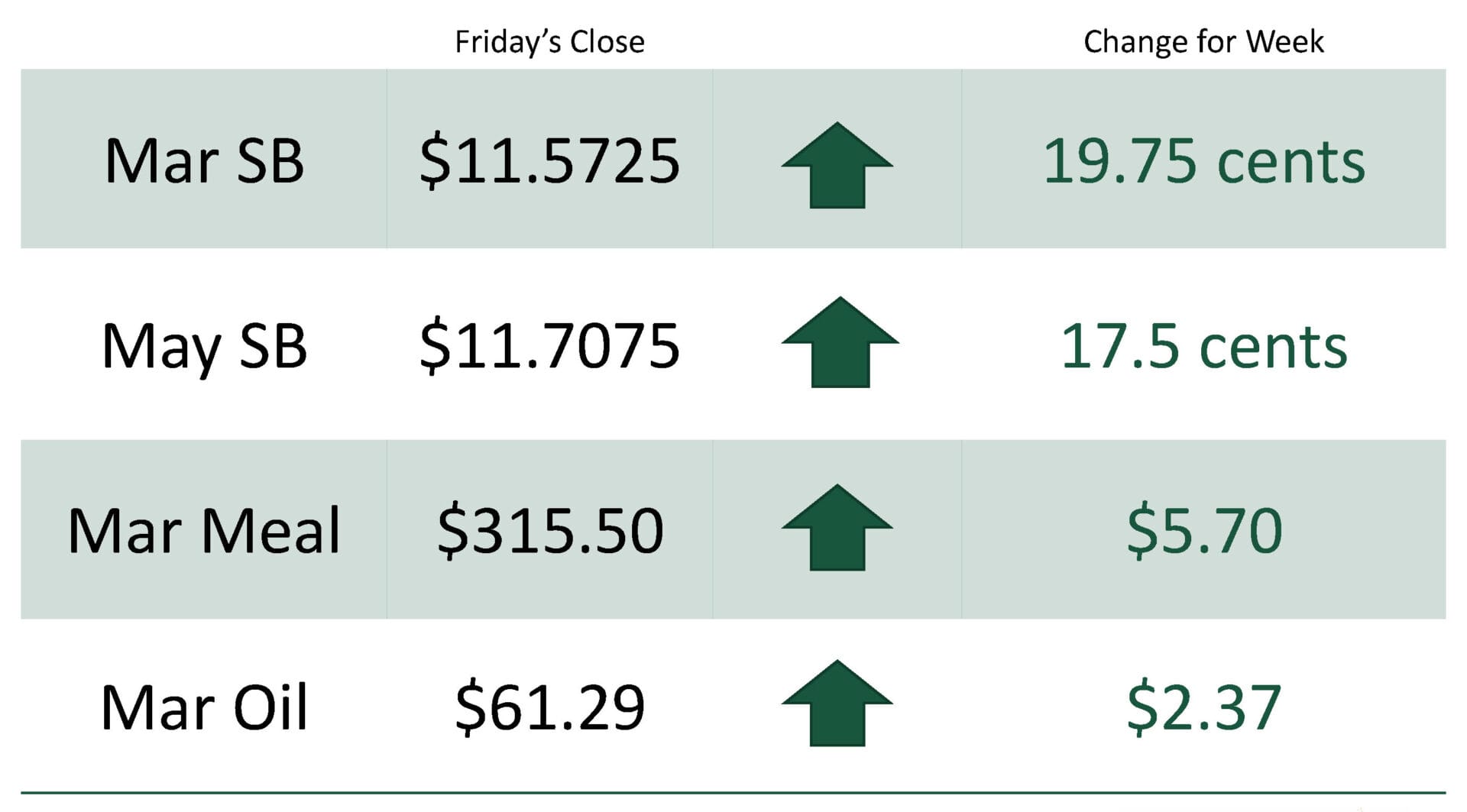Image resolution: width=1467 pixels, height=812 pixels.
Task: Select the $11.5725 closing price
Action: (x=549, y=161)
